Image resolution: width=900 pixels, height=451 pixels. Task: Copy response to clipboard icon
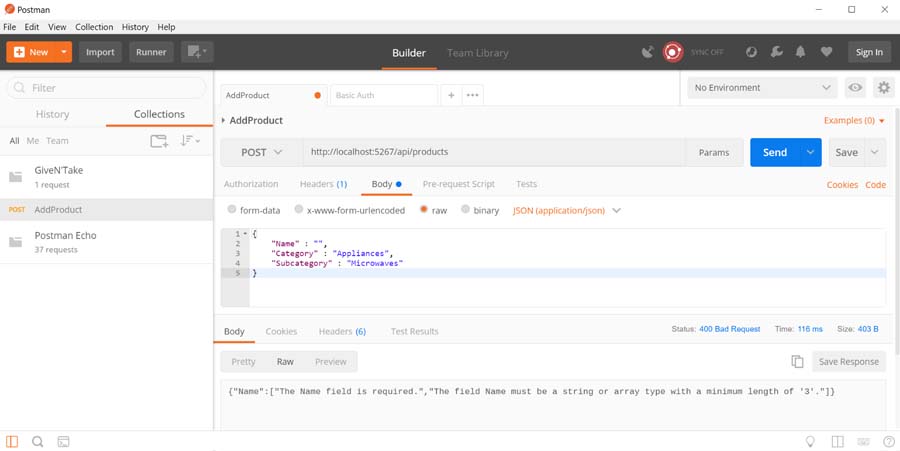(x=797, y=362)
